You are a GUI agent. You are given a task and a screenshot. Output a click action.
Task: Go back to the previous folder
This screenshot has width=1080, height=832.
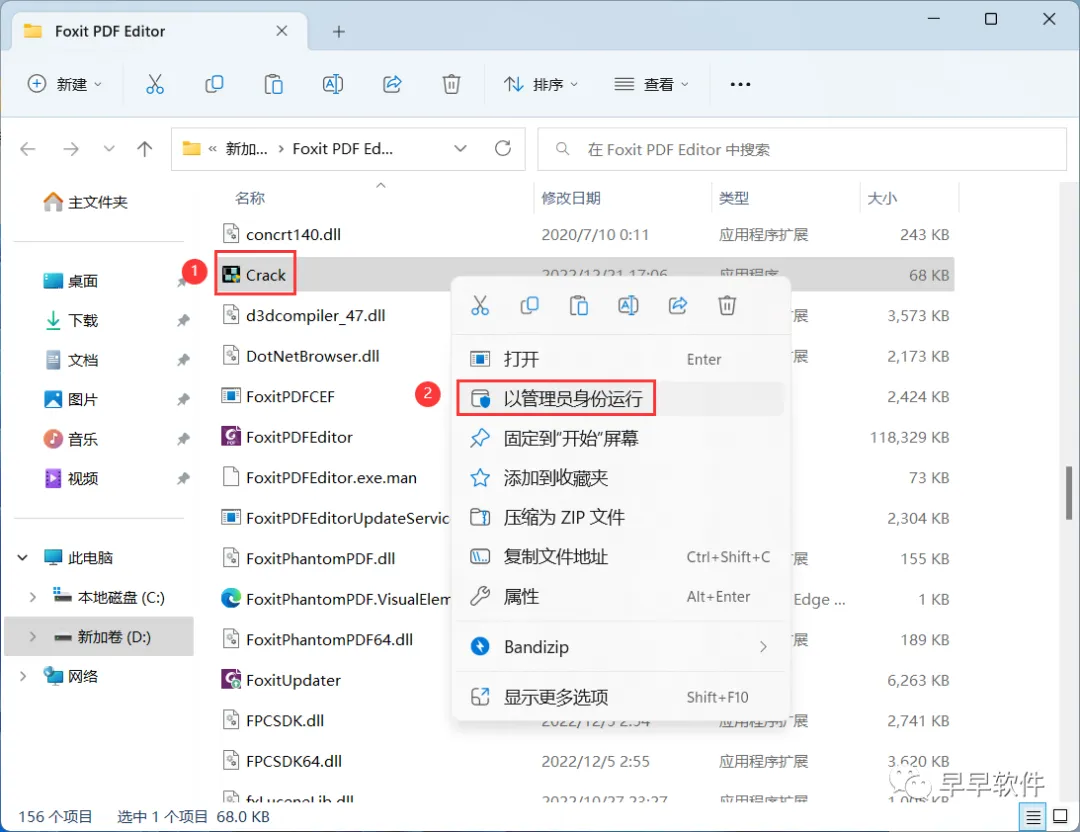28,149
